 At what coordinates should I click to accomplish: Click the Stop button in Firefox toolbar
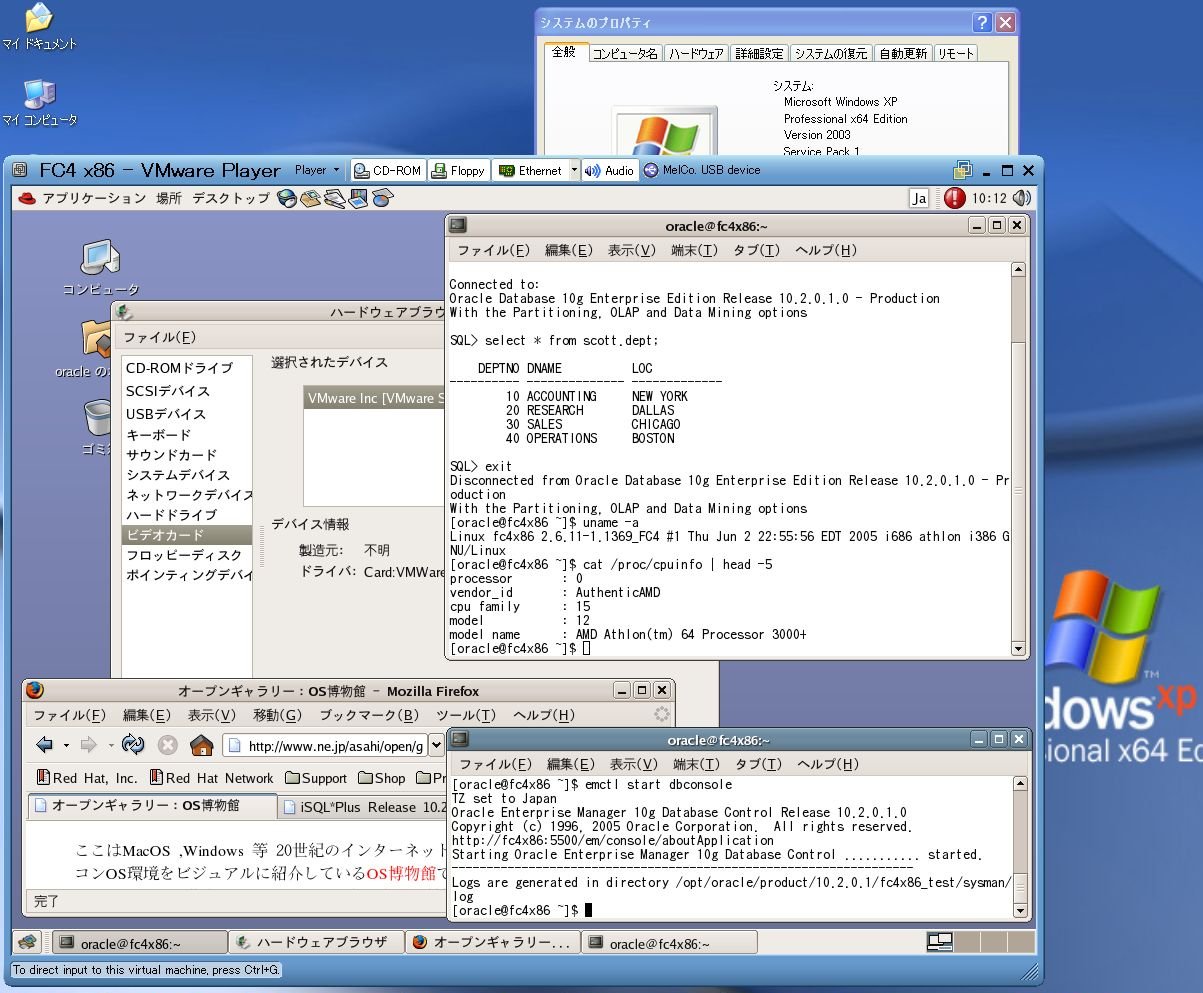(x=167, y=745)
